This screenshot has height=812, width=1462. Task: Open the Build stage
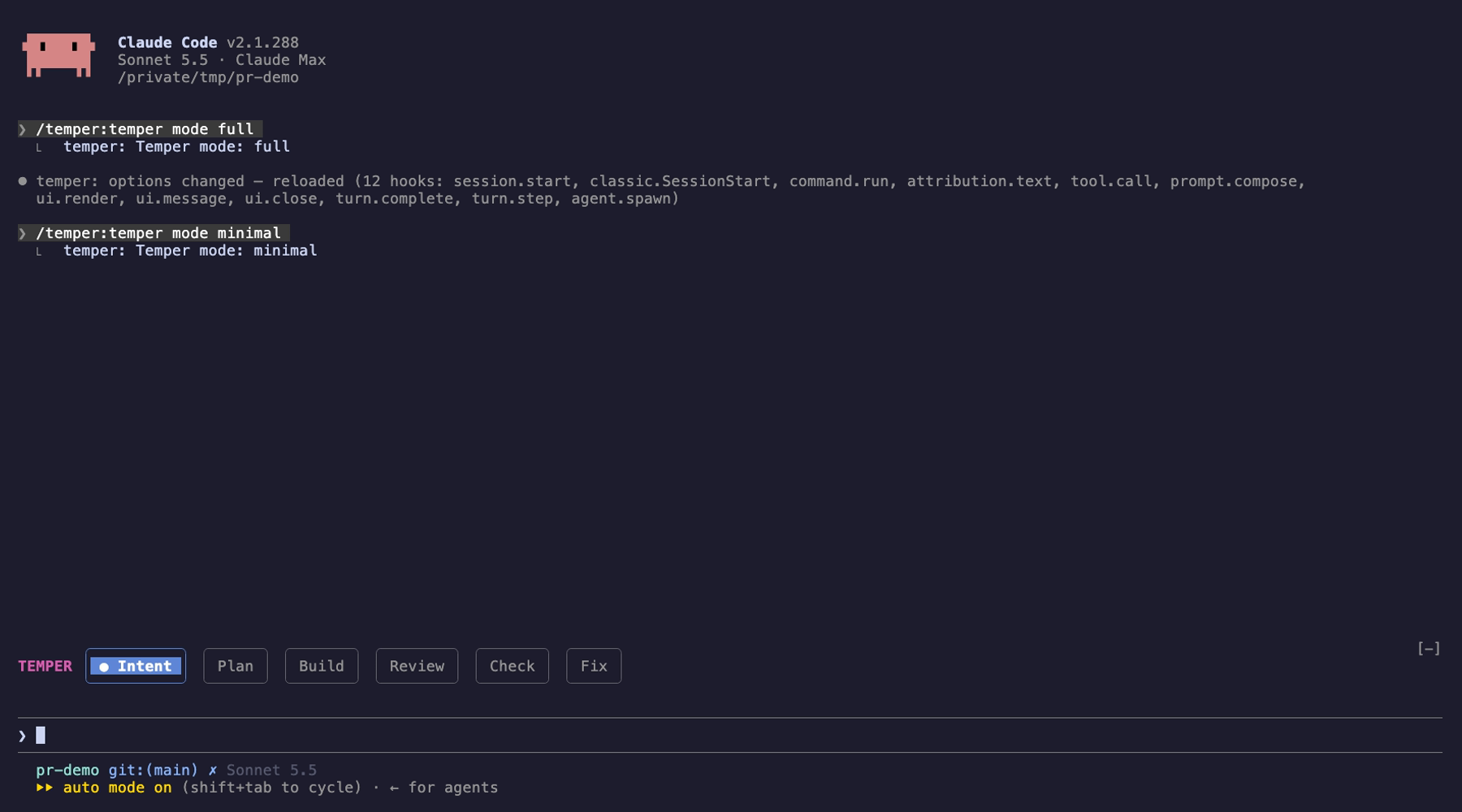pyautogui.click(x=322, y=666)
